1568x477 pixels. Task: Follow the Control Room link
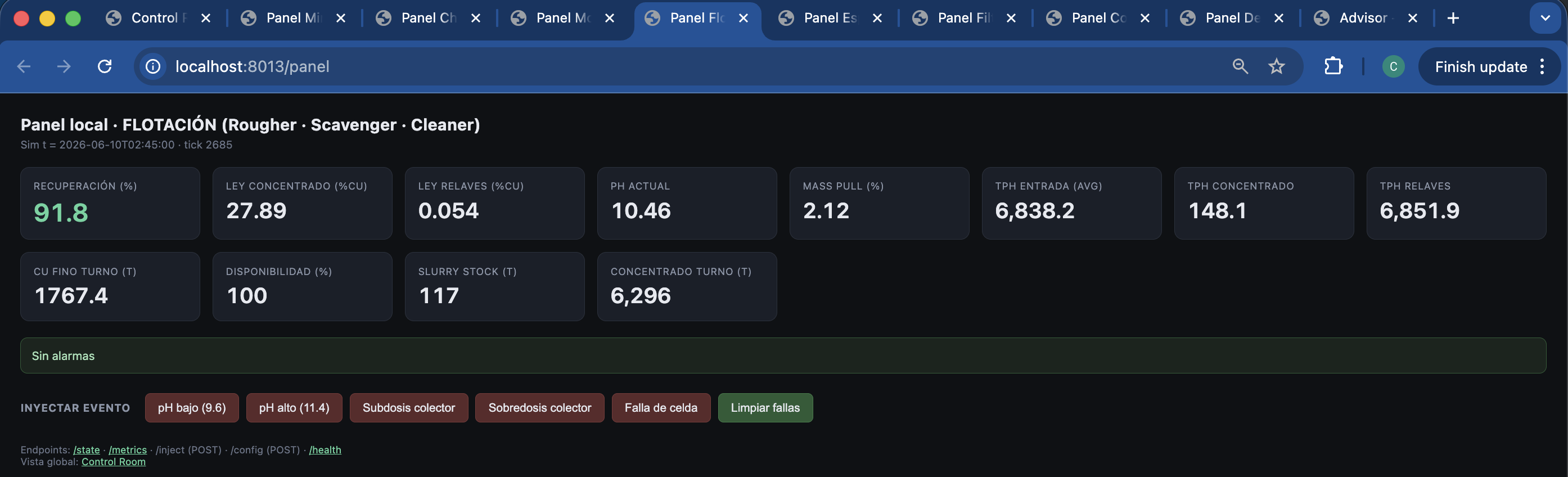pos(114,462)
